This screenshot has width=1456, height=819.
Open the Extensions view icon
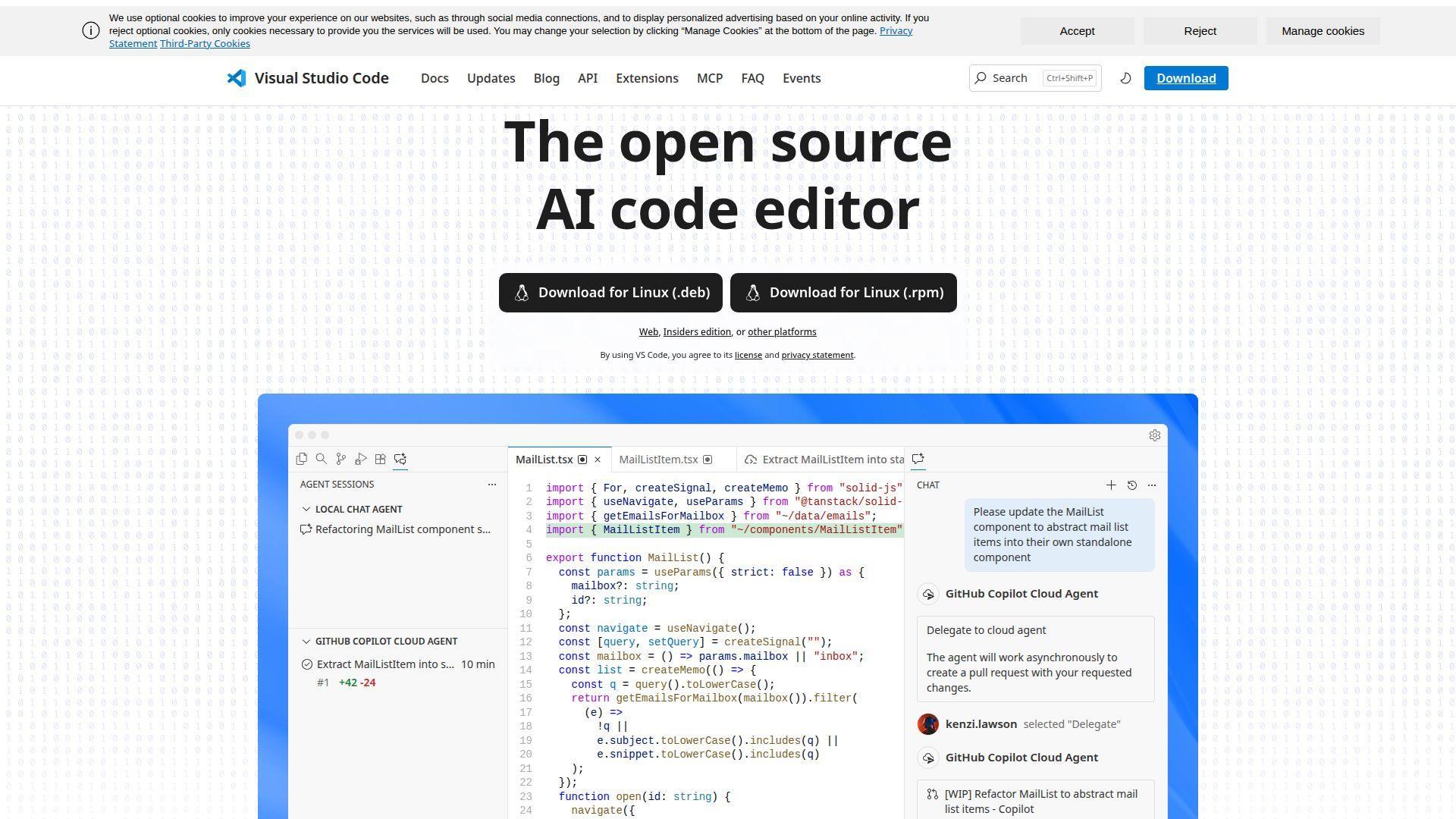(381, 459)
